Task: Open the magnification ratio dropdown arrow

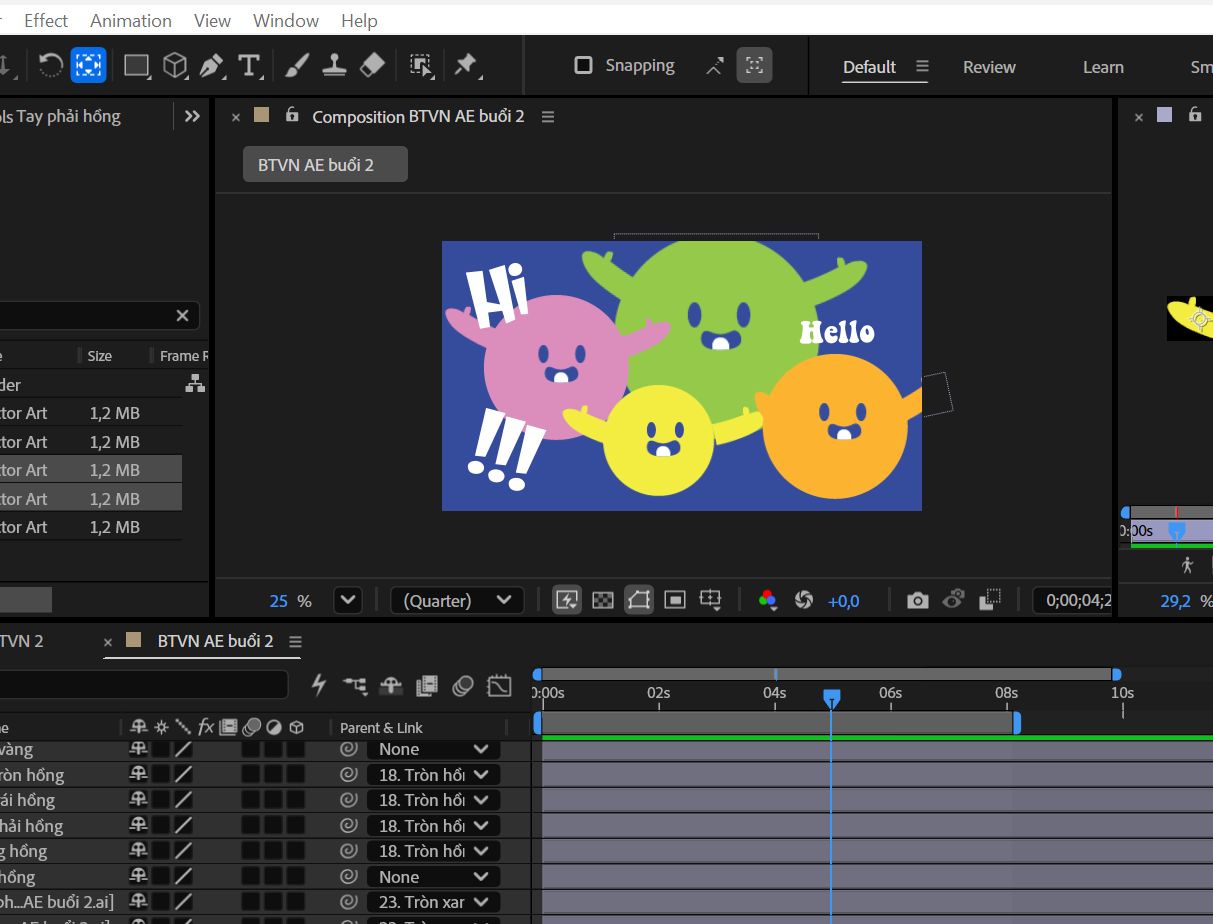Action: (x=347, y=600)
